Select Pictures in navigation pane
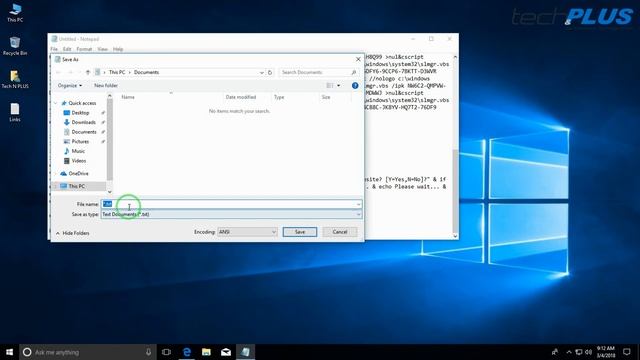Viewport: 640px width, 360px height. [80, 141]
